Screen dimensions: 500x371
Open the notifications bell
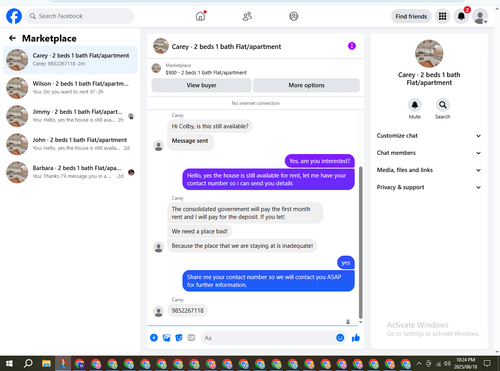461,16
